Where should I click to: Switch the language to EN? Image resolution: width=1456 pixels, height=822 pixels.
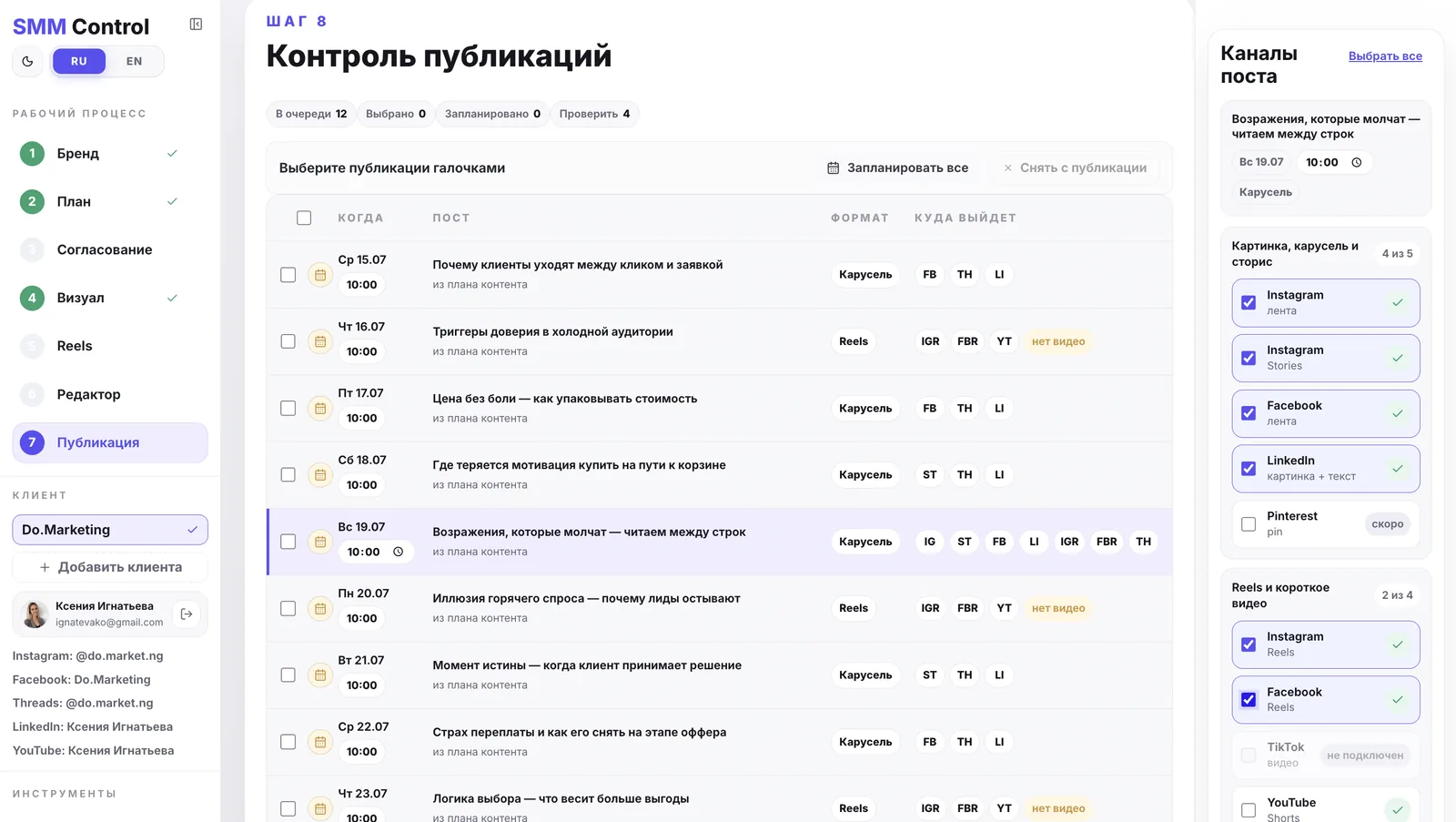pyautogui.click(x=134, y=61)
